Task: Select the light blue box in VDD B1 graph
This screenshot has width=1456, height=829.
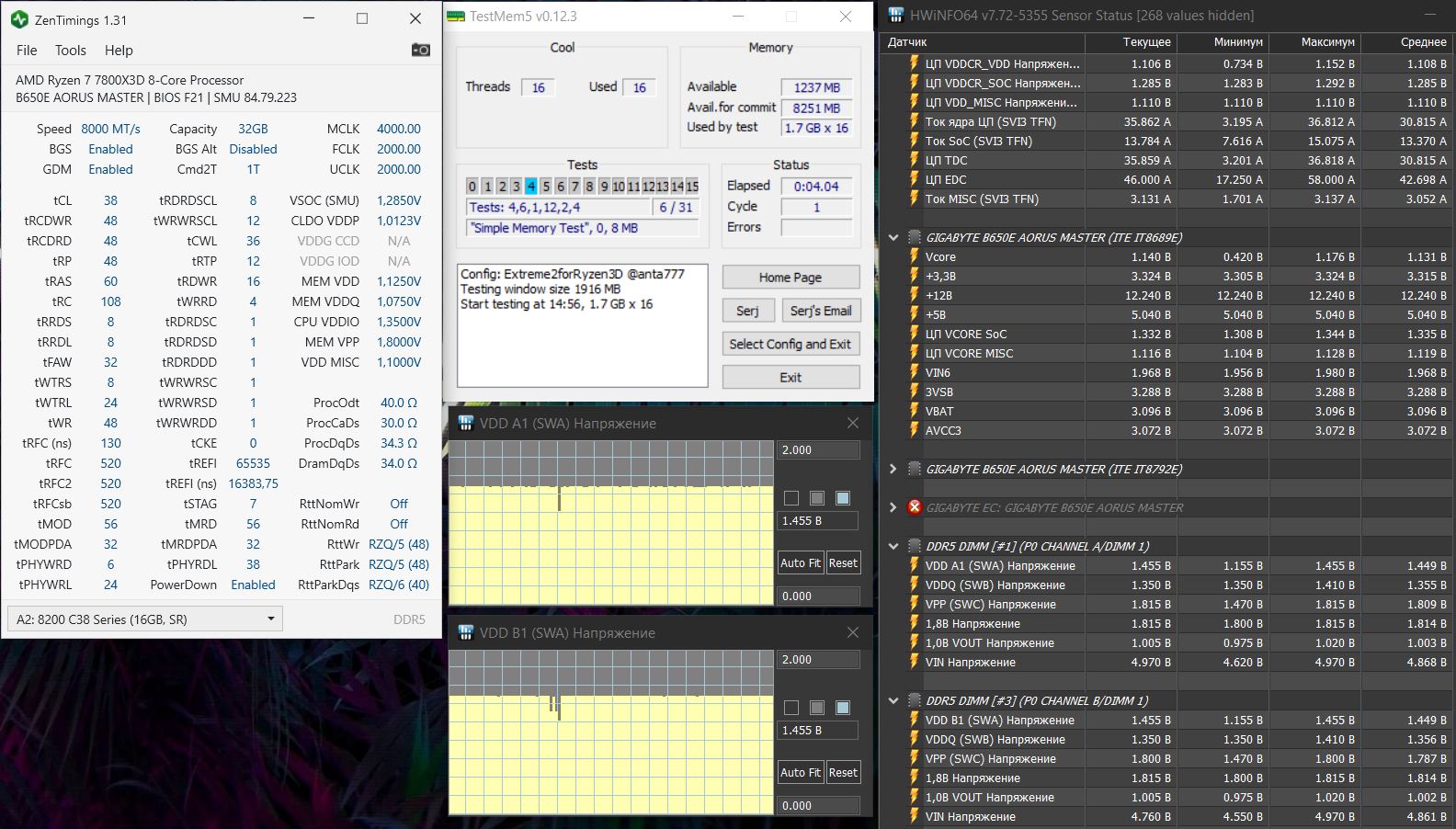Action: 843,708
